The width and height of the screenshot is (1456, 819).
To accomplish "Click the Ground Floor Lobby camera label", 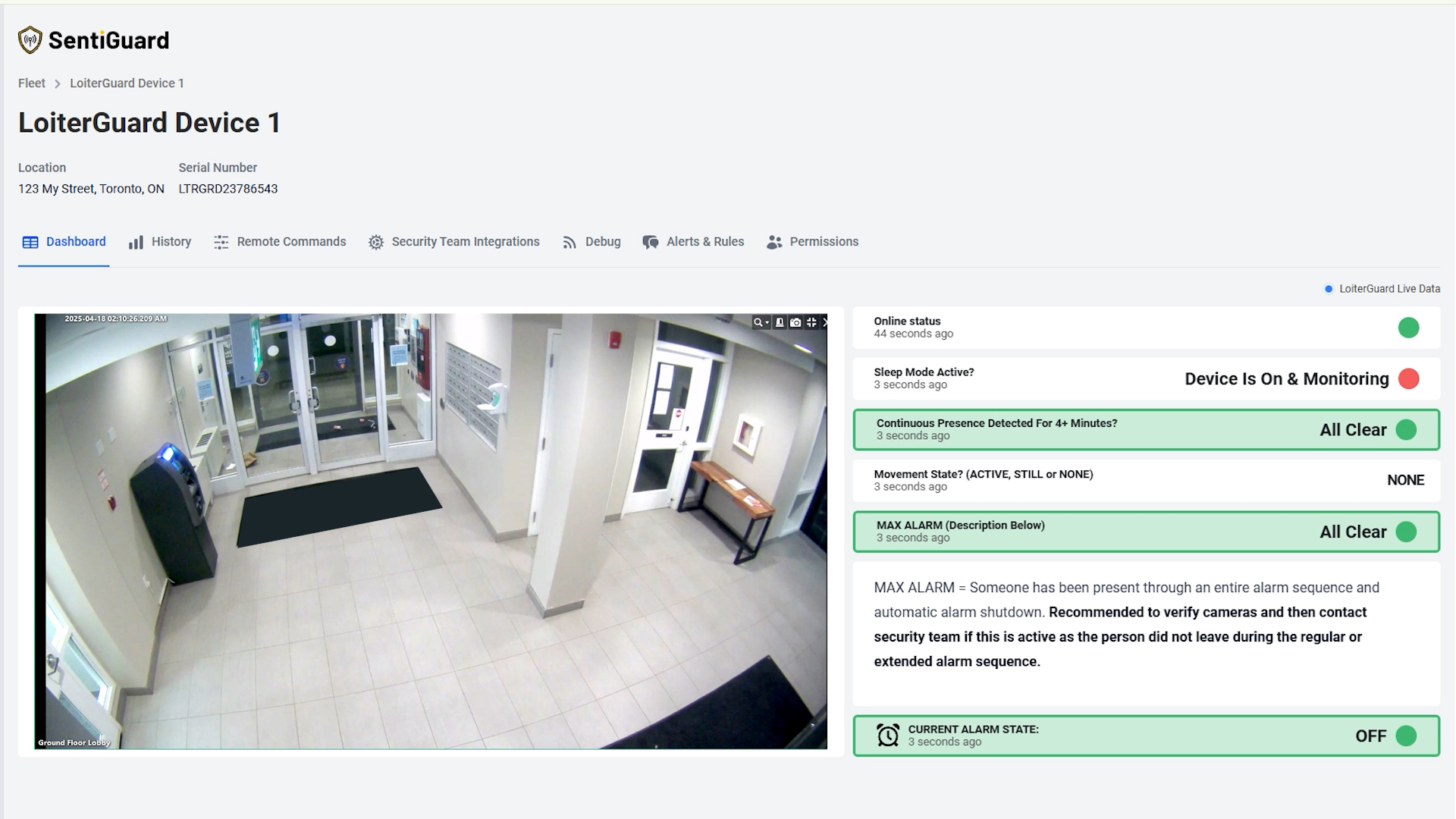I will [x=74, y=742].
